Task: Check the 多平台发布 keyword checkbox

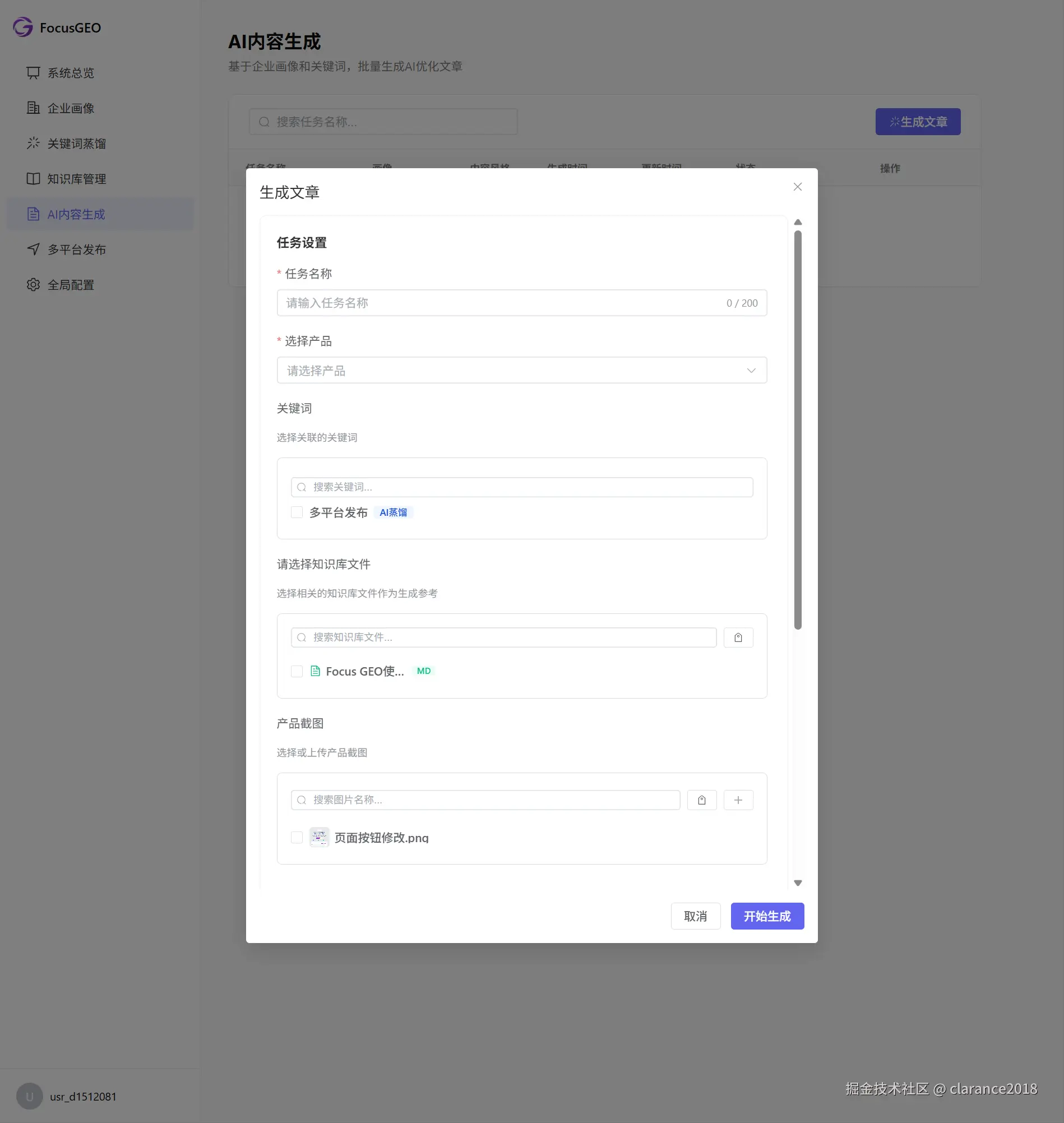Action: [297, 512]
